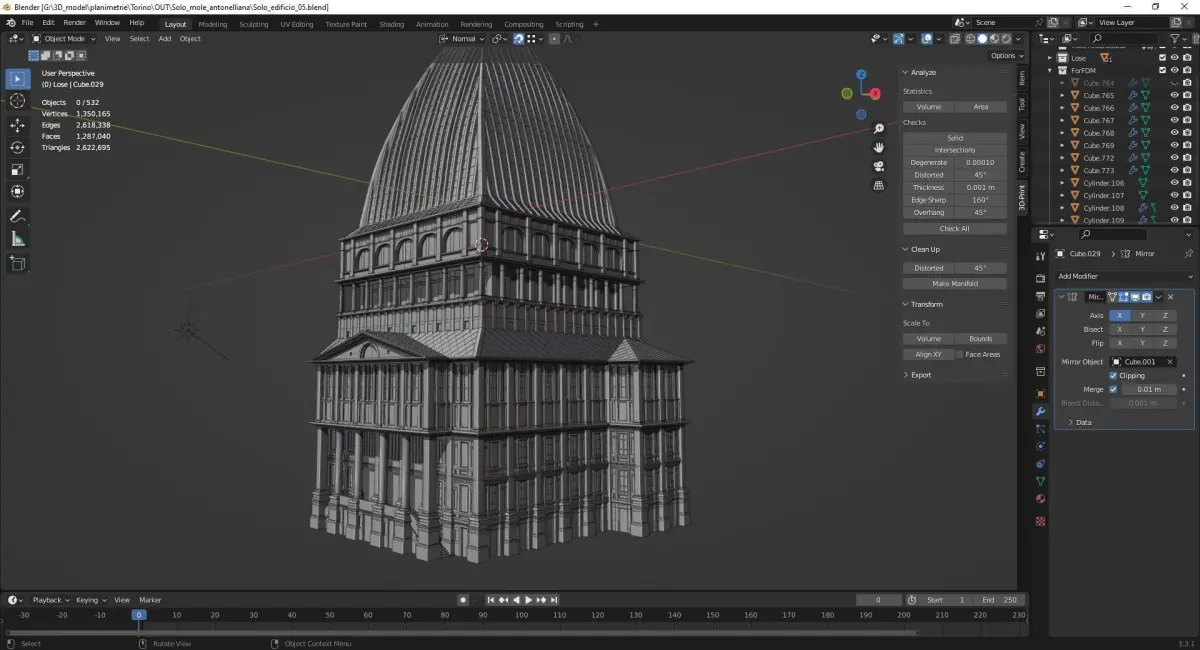1200x650 pixels.
Task: Click the Check All button
Action: [x=955, y=228]
